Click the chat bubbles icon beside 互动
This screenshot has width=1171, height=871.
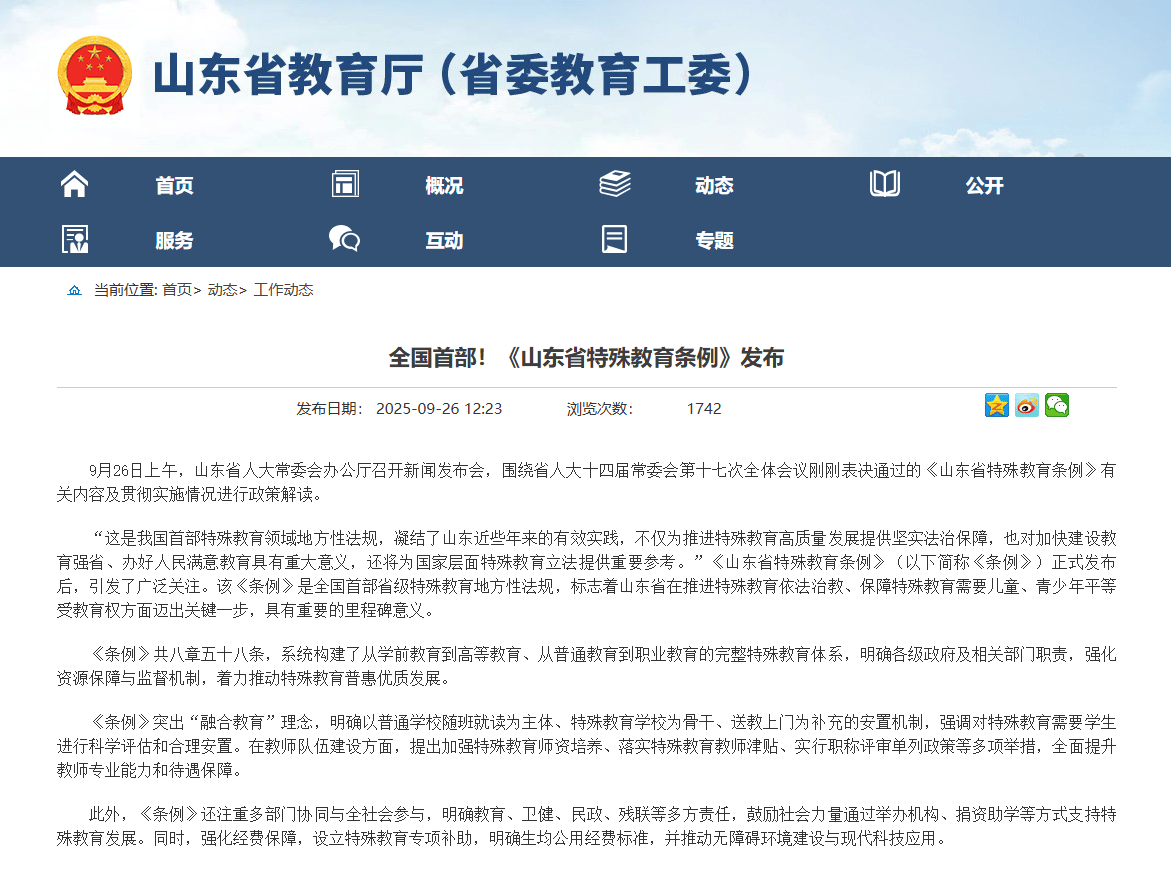pyautogui.click(x=345, y=239)
